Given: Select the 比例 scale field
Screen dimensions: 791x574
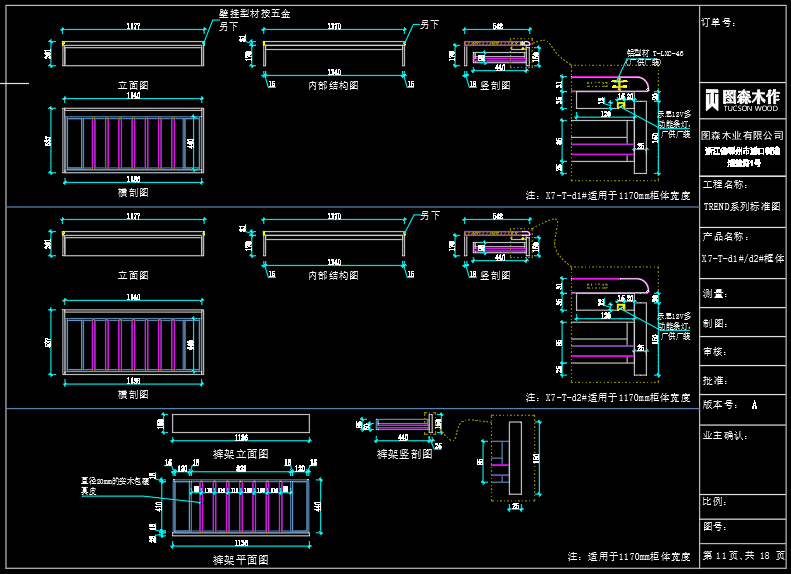Looking at the screenshot, I should pyautogui.click(x=713, y=501).
